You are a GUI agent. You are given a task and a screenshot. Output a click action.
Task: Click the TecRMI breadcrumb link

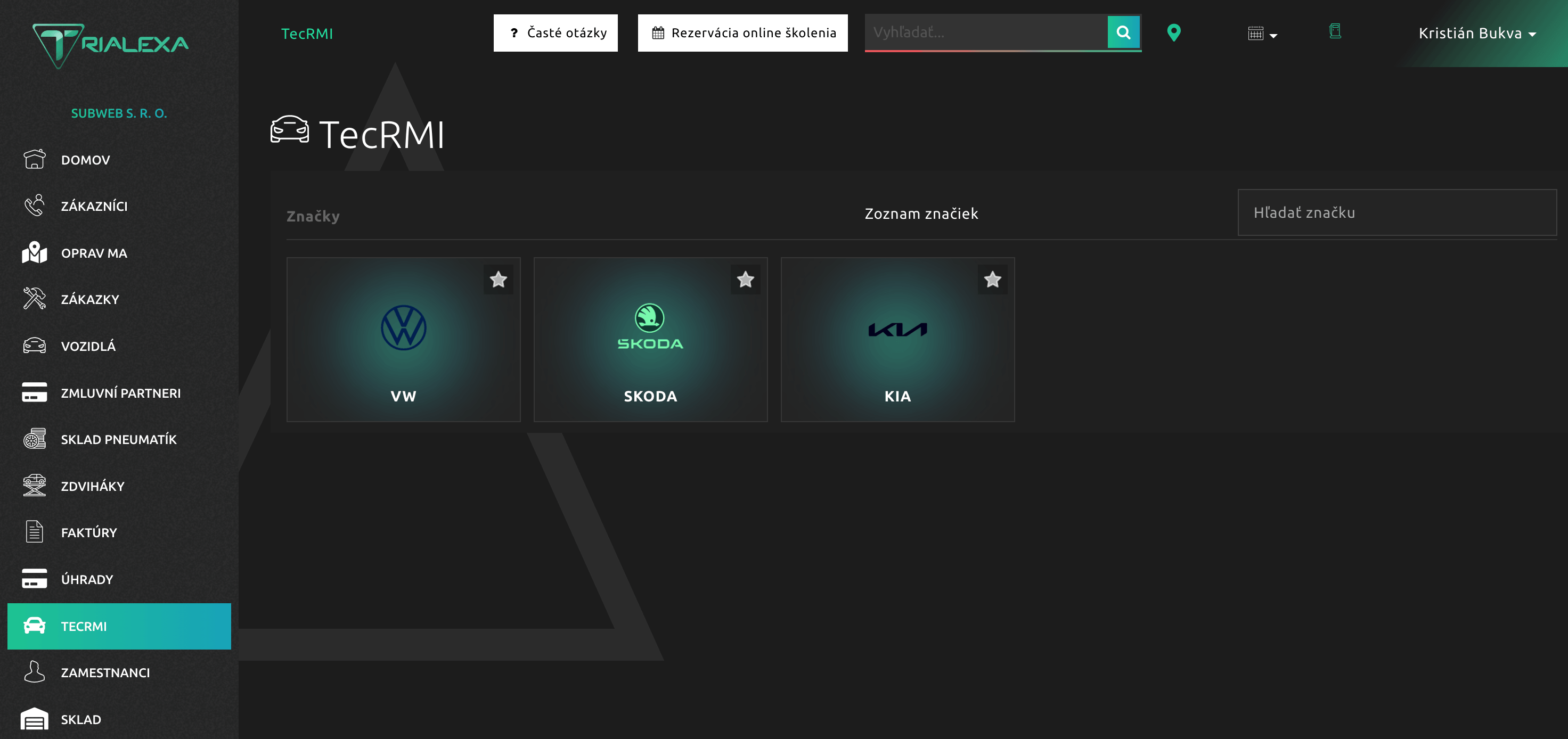tap(307, 34)
